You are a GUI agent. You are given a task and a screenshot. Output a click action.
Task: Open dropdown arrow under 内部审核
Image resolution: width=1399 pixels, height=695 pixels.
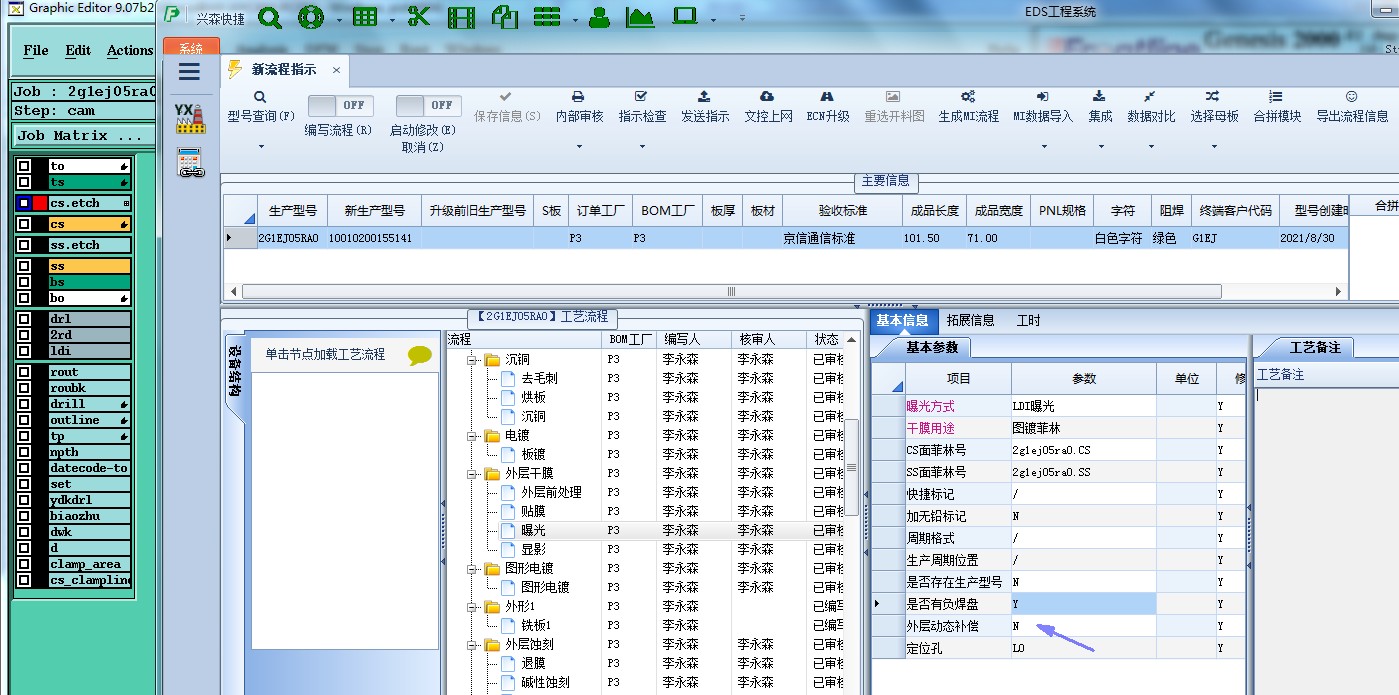[x=579, y=147]
